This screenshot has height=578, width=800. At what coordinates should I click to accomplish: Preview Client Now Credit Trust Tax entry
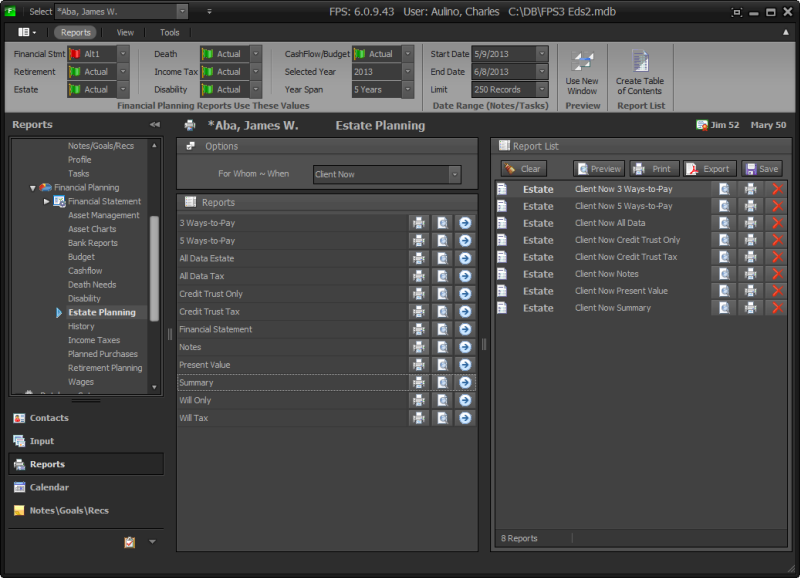724,257
